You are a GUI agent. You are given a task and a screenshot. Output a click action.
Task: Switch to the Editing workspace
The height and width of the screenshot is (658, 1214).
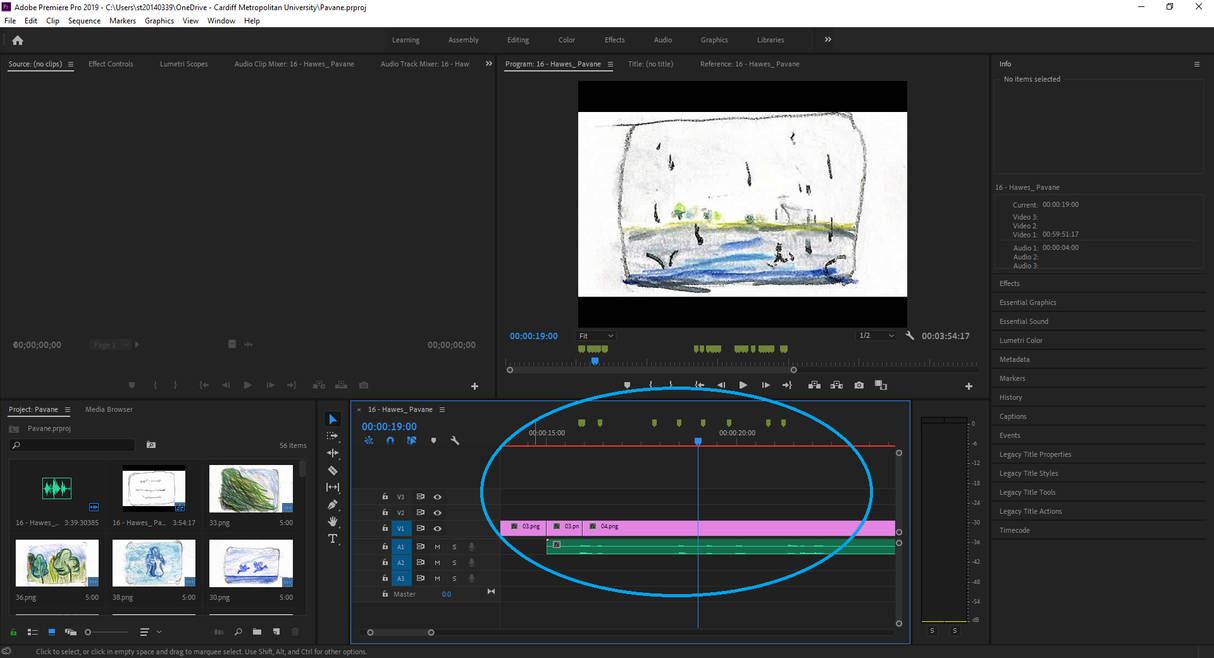(518, 40)
